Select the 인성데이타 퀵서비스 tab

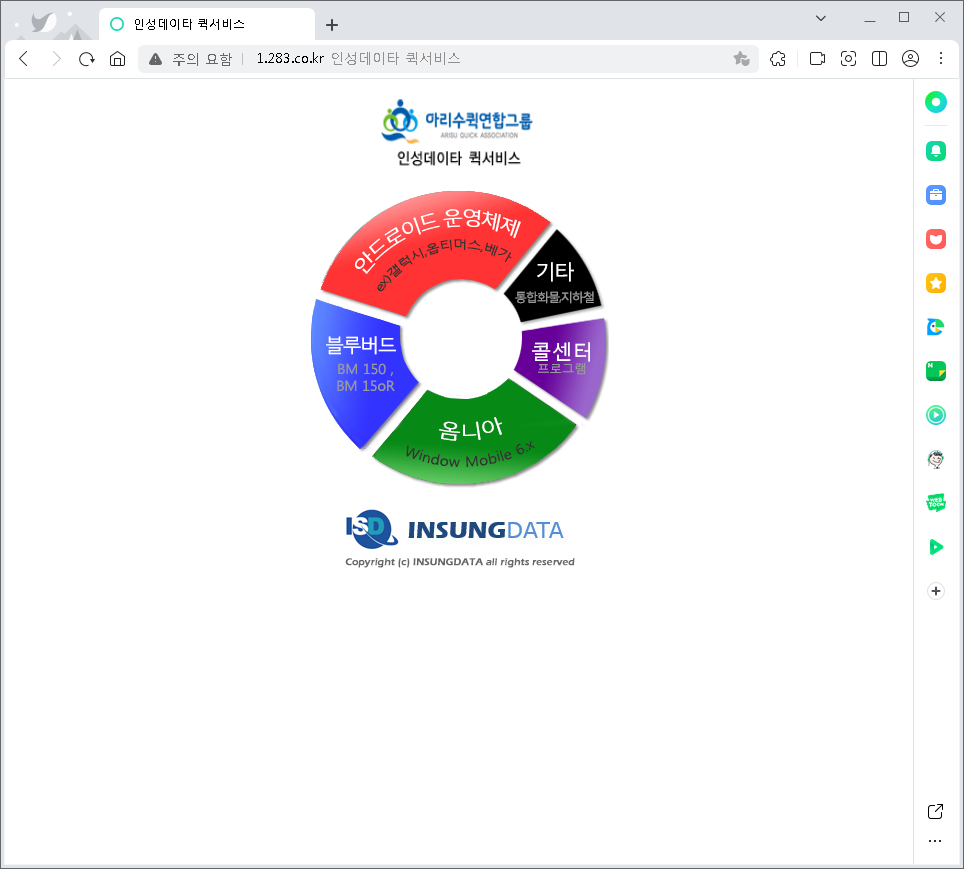(207, 25)
